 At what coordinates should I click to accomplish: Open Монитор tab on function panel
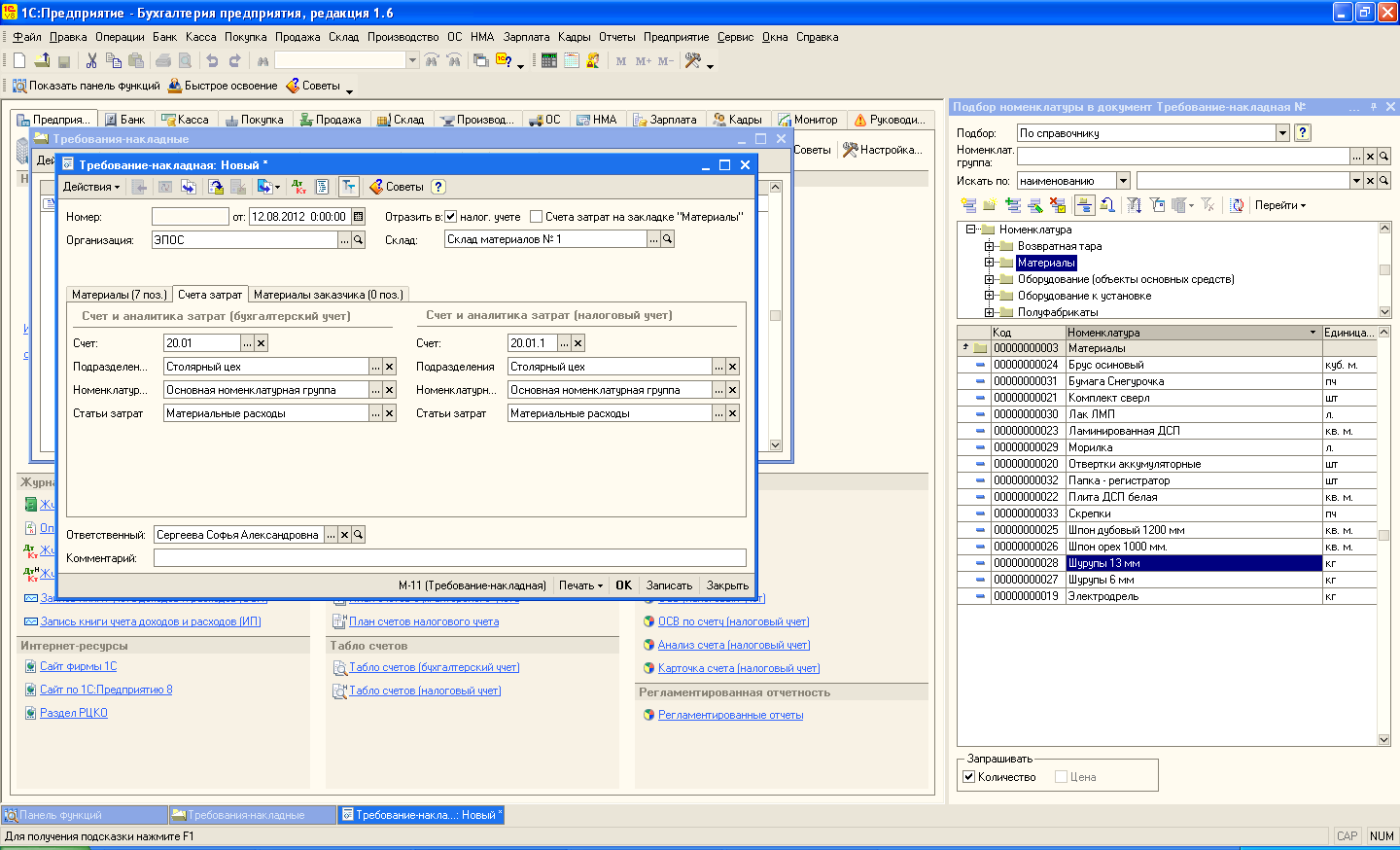[807, 120]
